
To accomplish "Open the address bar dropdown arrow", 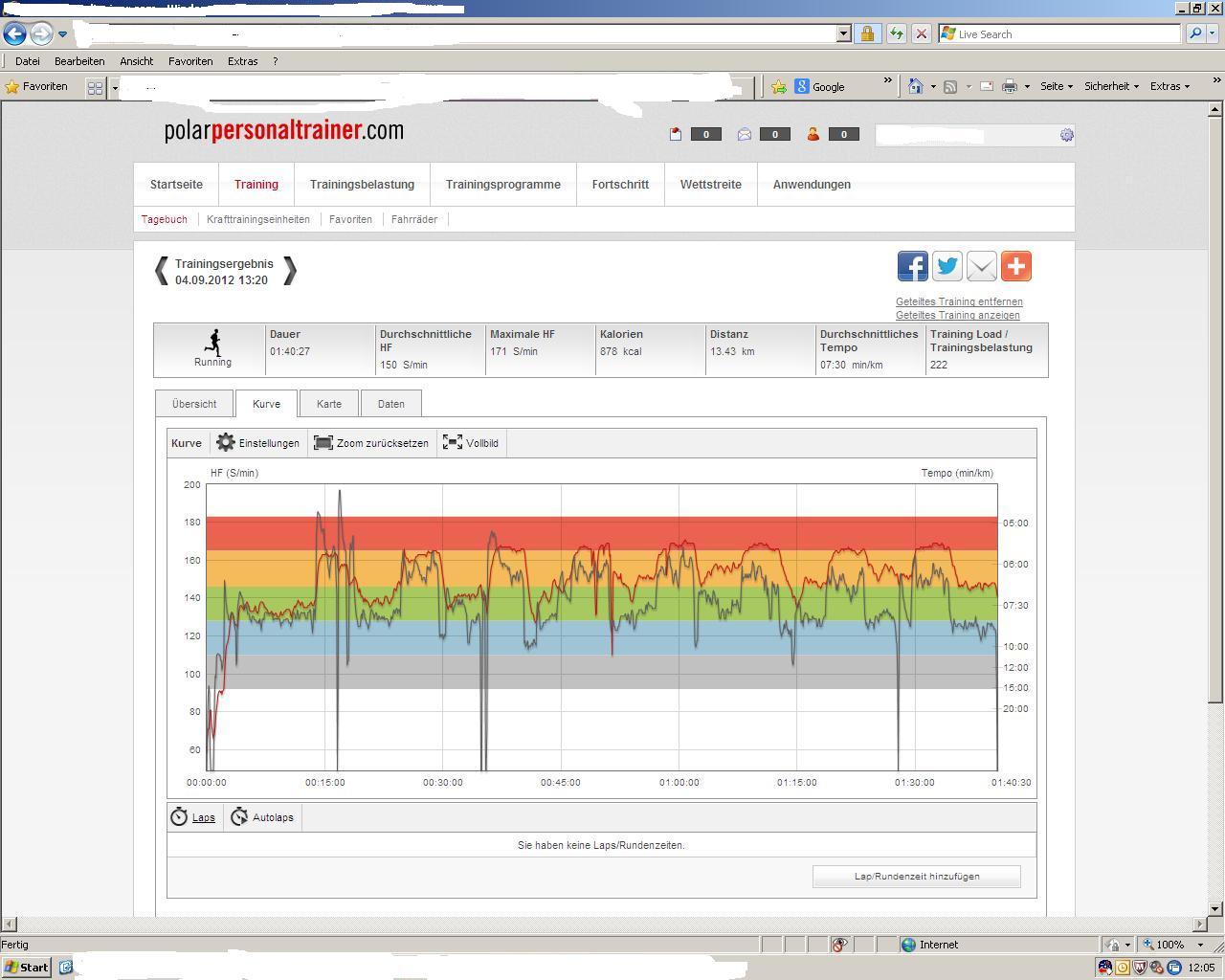I will (x=843, y=33).
